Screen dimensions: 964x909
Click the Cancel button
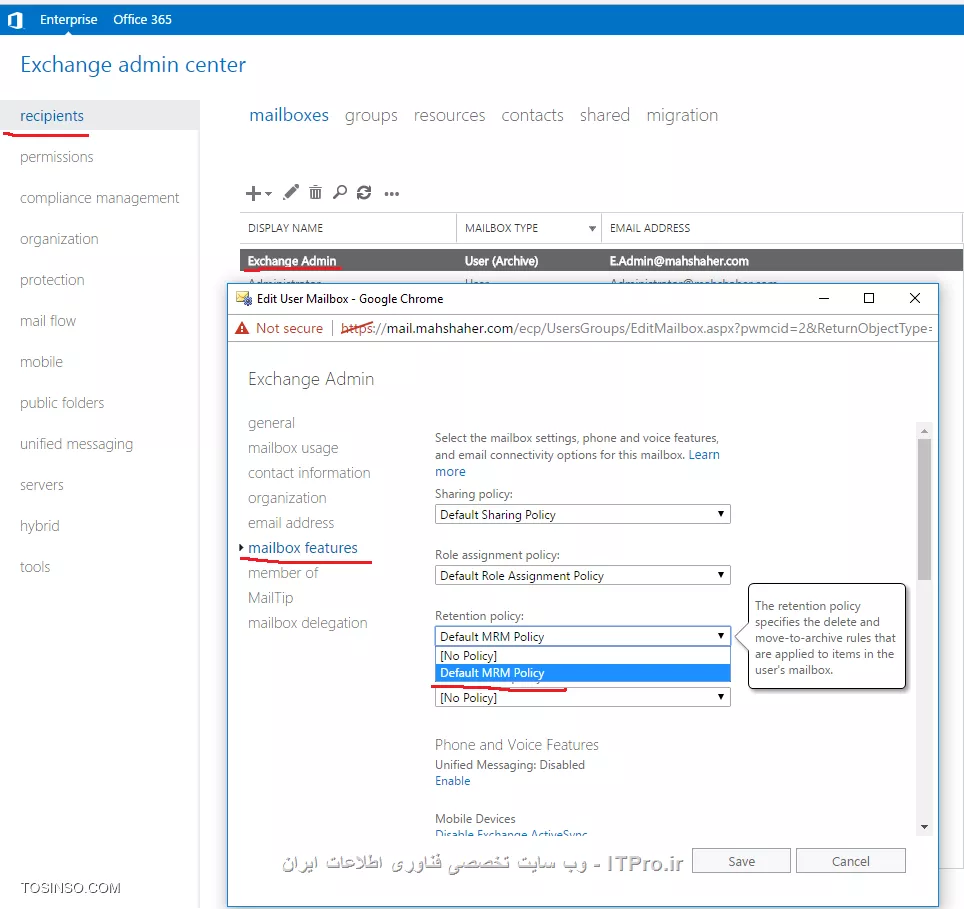851,861
